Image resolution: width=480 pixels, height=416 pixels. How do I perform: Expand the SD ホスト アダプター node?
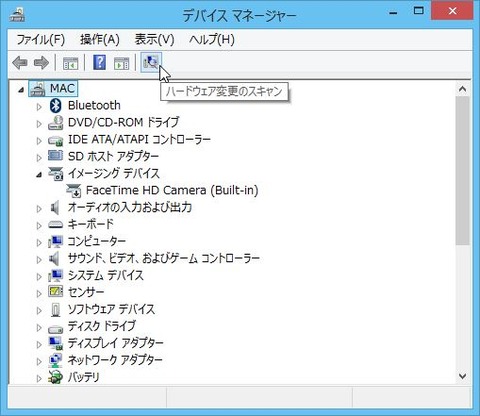pyautogui.click(x=39, y=158)
